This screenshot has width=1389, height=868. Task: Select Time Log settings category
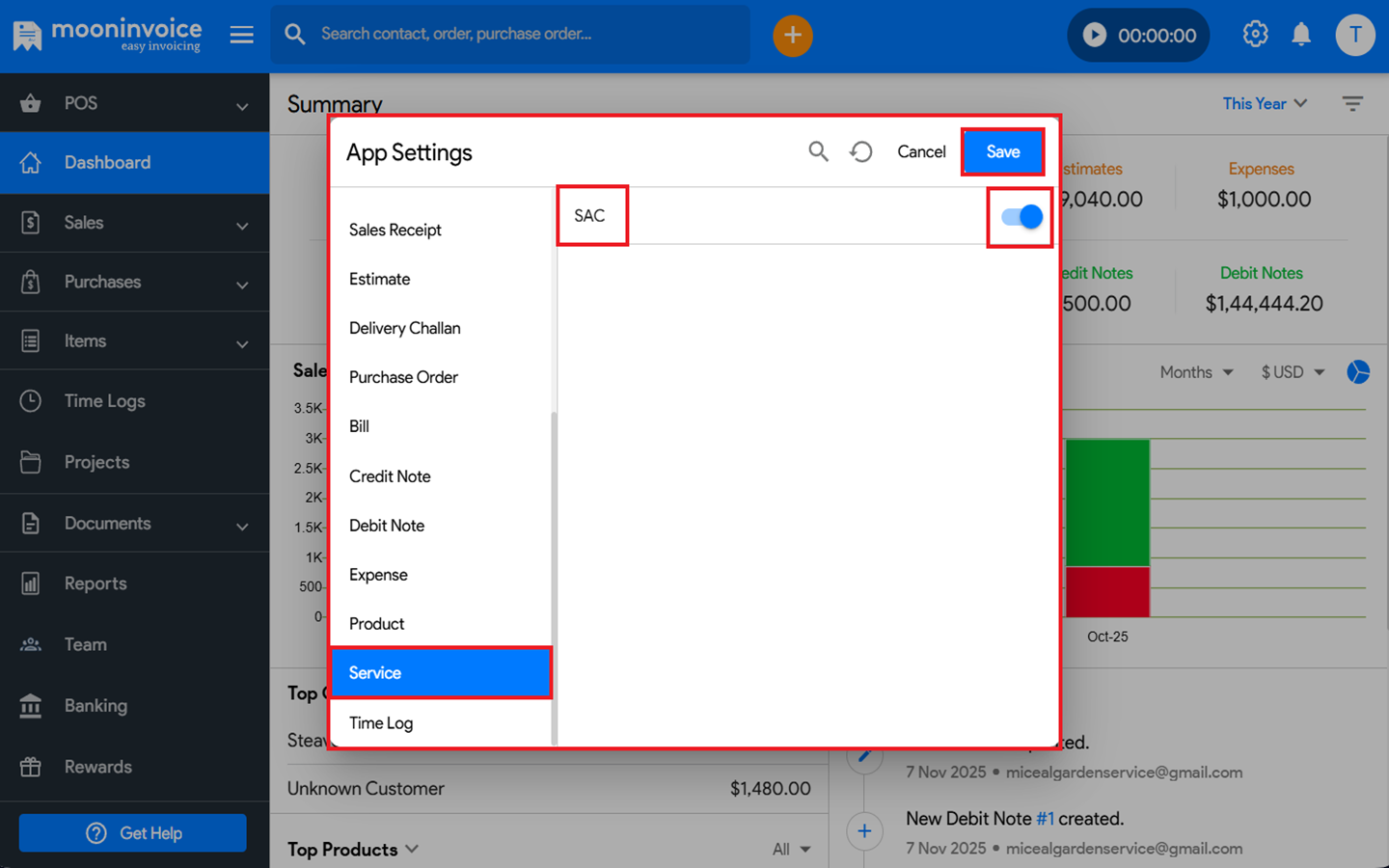tap(381, 723)
